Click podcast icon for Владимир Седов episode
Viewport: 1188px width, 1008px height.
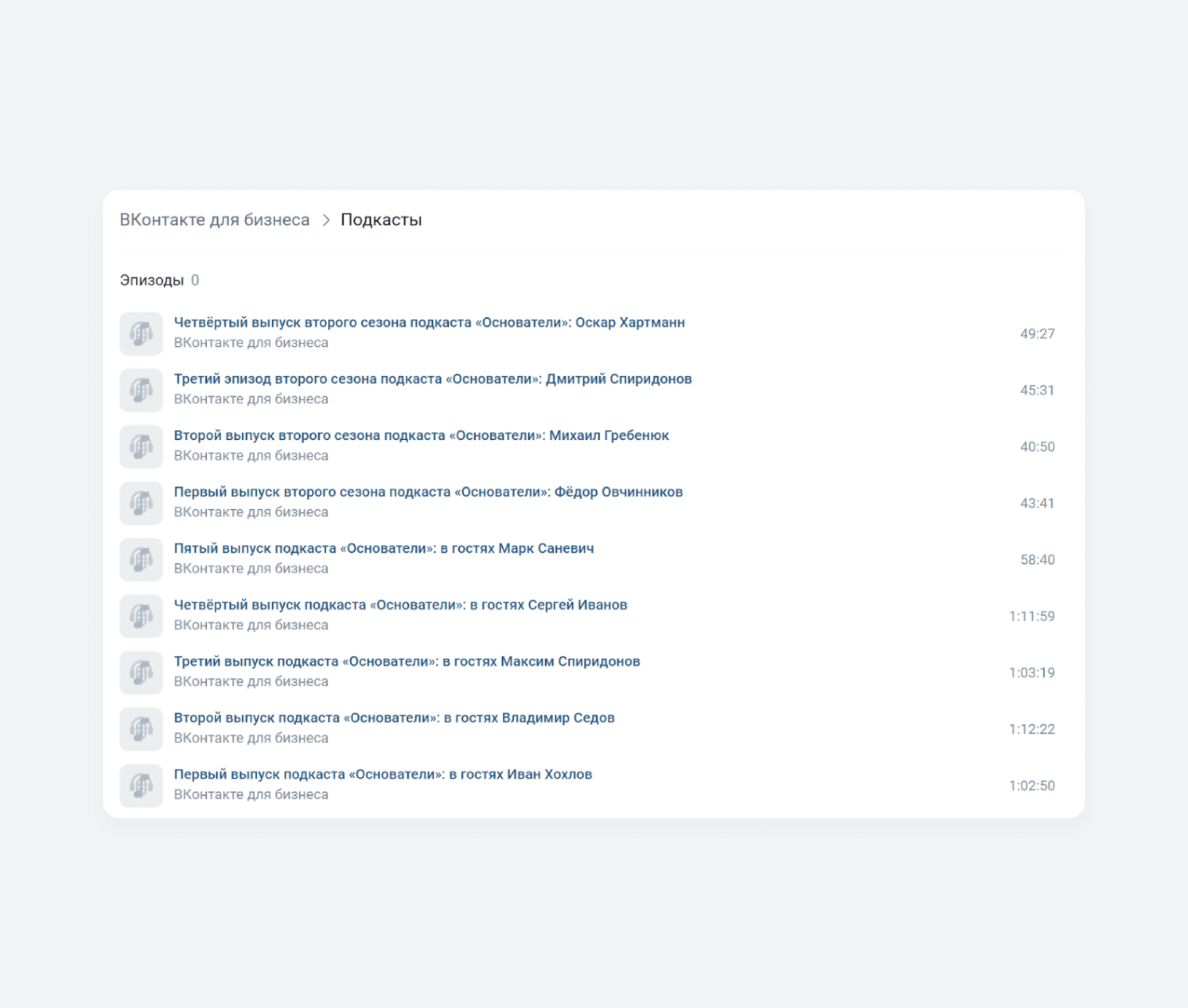141,729
